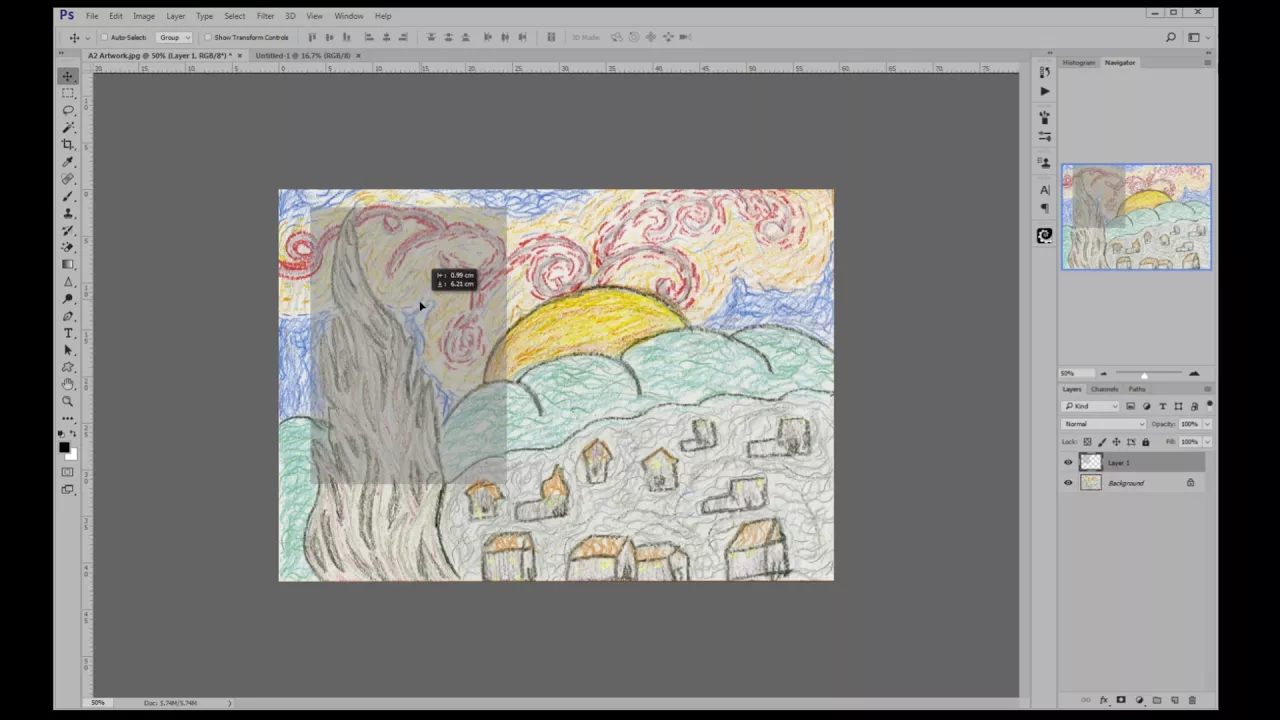1280x720 pixels.
Task: Toggle Lock all padlock icon
Action: tap(1146, 442)
